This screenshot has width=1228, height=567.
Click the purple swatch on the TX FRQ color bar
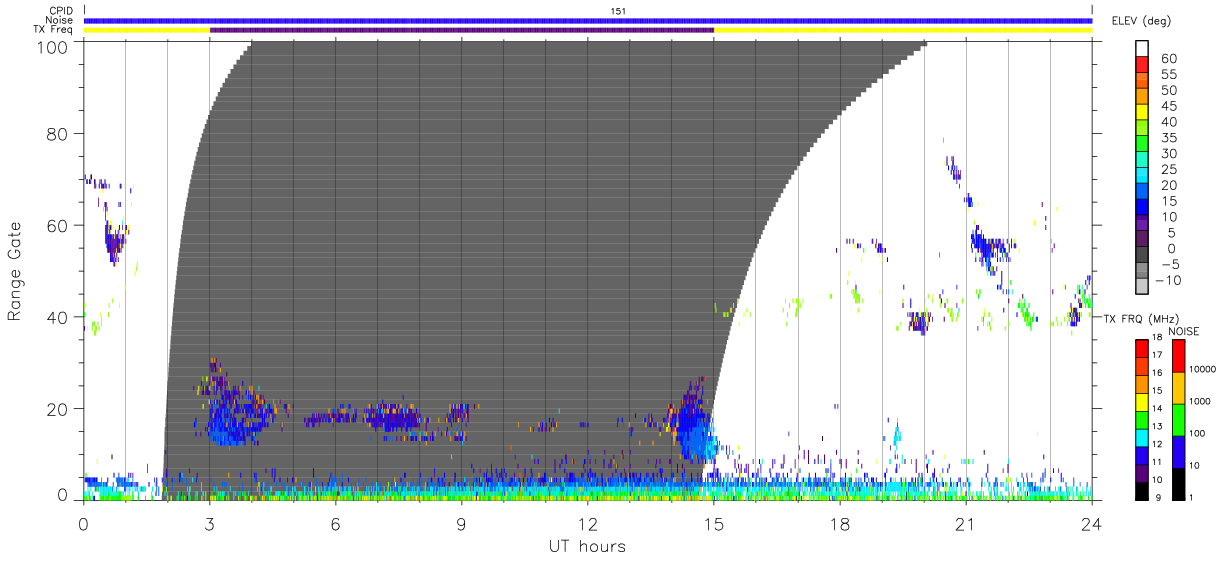point(1142,473)
